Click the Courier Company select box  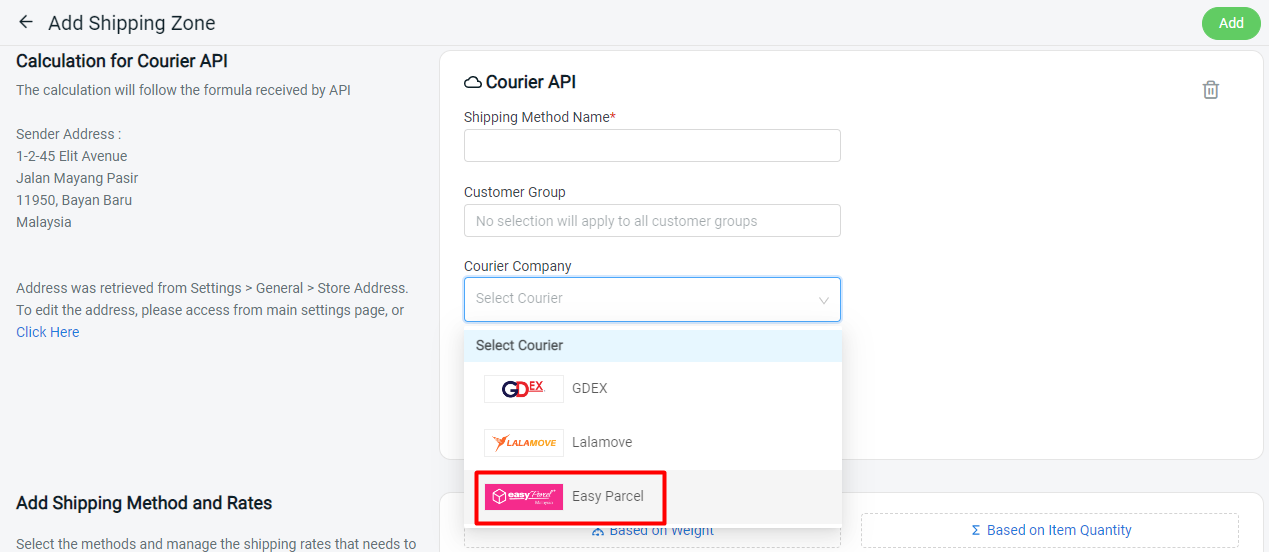640,299
